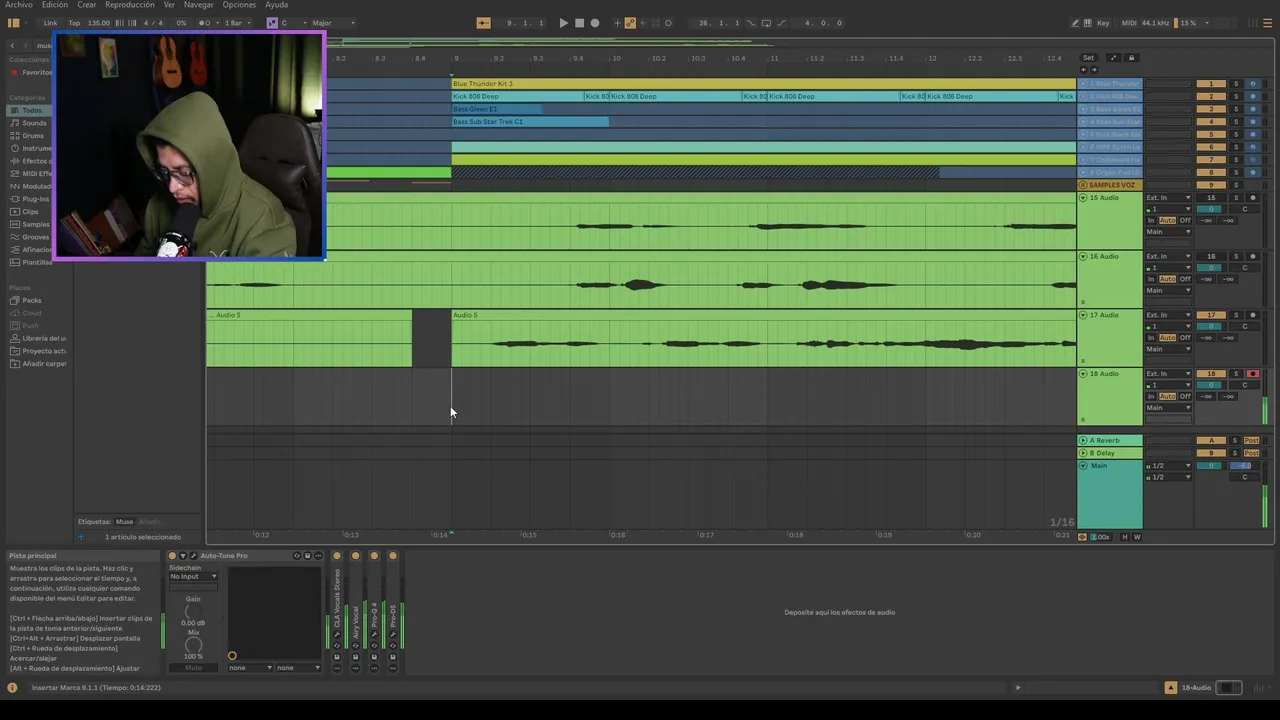Fold the 18 Audio track
The image size is (1280, 720).
[x=1083, y=374]
